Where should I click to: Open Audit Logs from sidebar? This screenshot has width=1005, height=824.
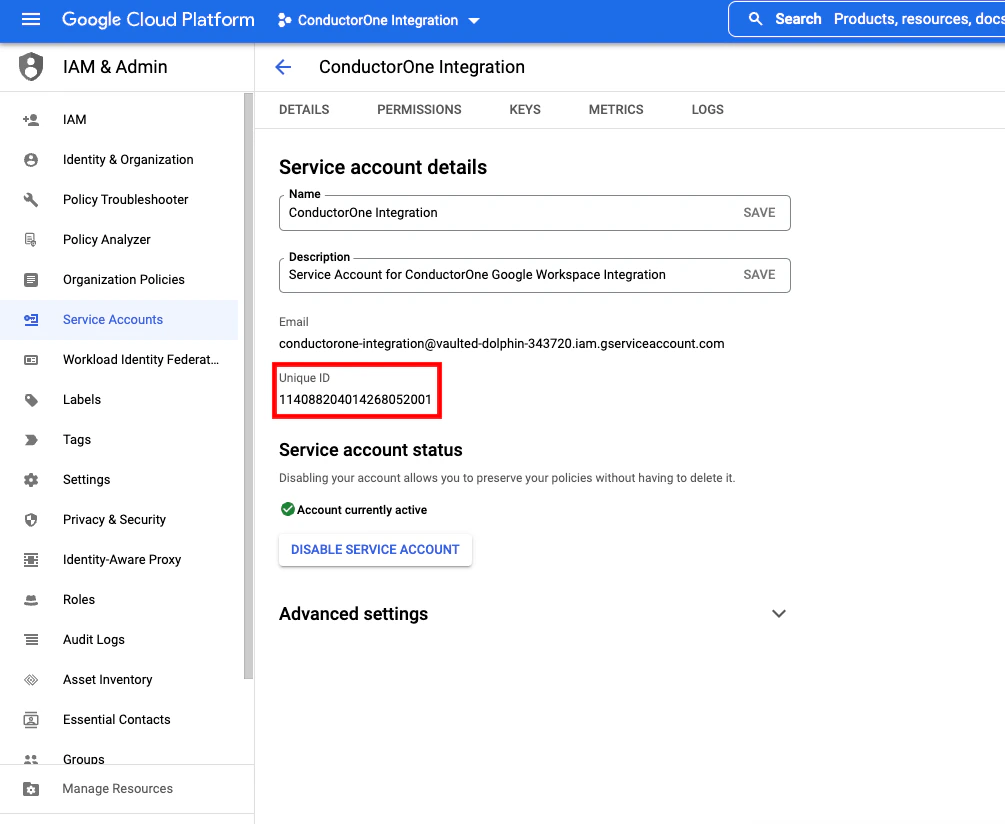click(94, 639)
